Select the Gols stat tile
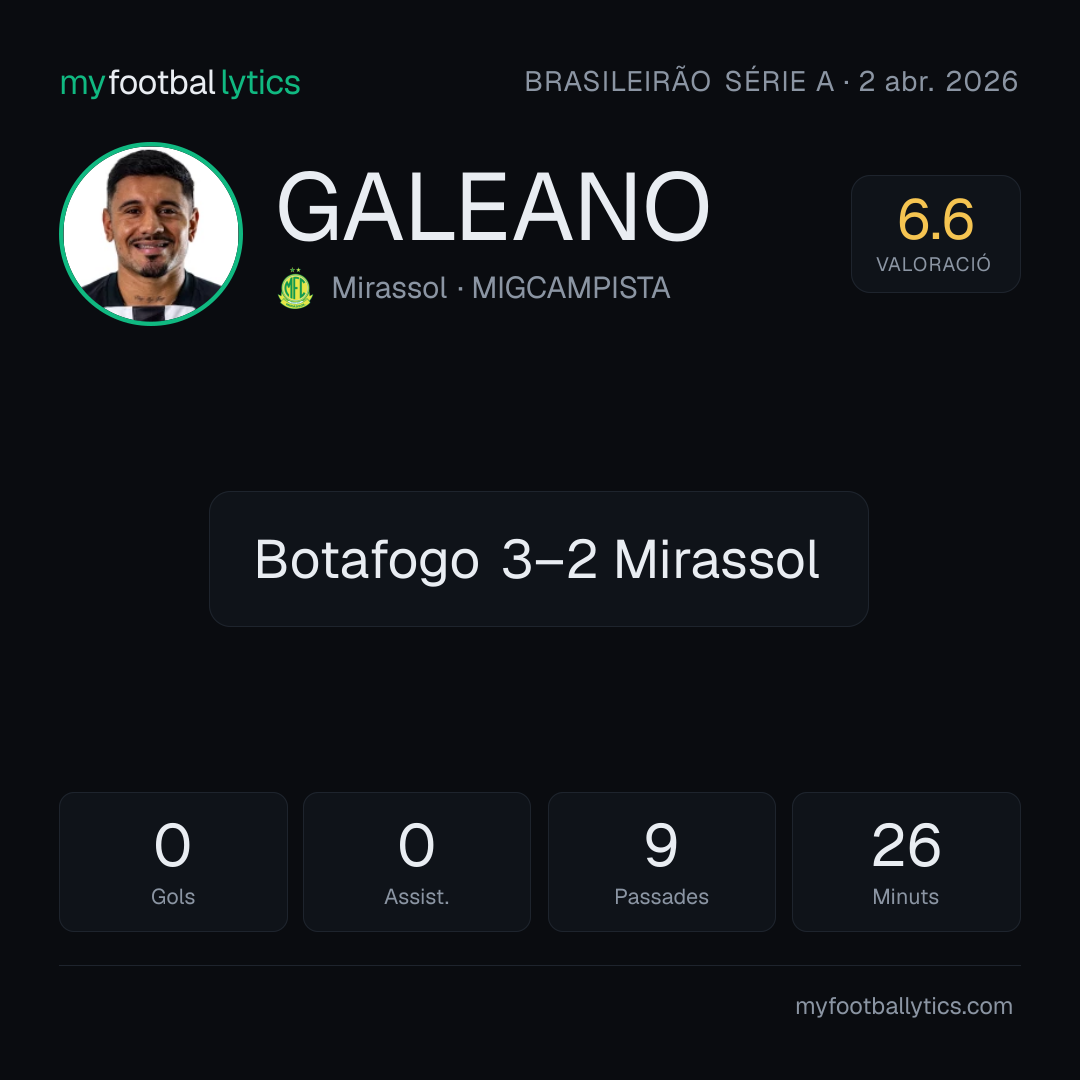Image resolution: width=1080 pixels, height=1080 pixels. (173, 862)
